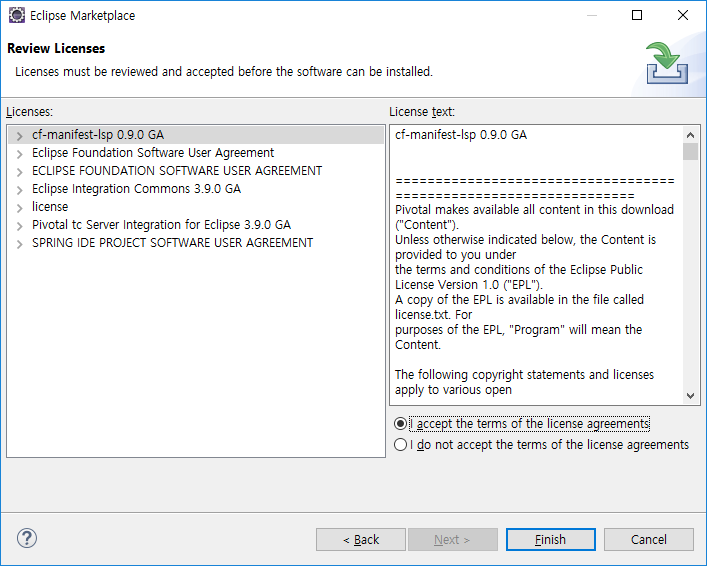Viewport: 707px width, 566px height.
Task: Maximize the Eclipse Marketplace dialog
Action: [637, 15]
